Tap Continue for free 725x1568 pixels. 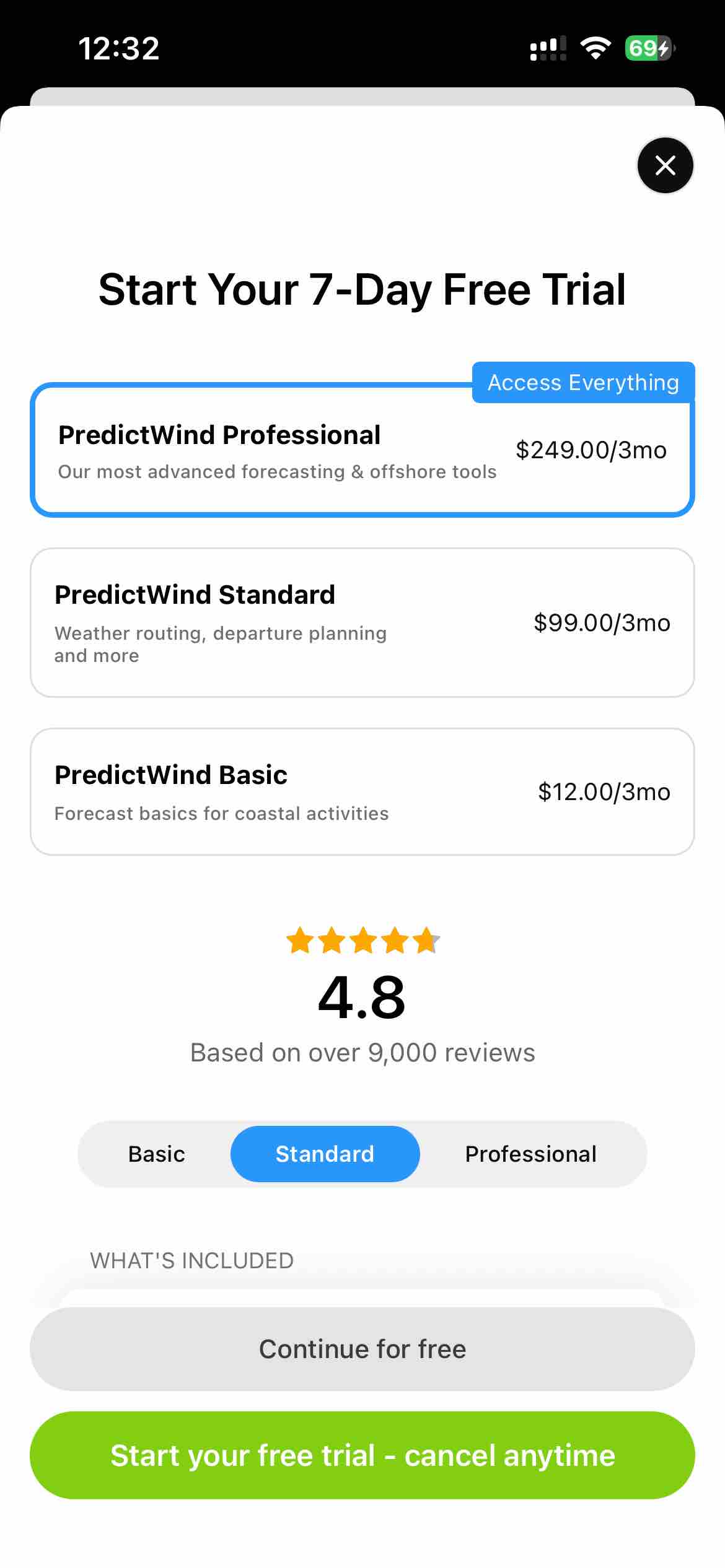(362, 1349)
